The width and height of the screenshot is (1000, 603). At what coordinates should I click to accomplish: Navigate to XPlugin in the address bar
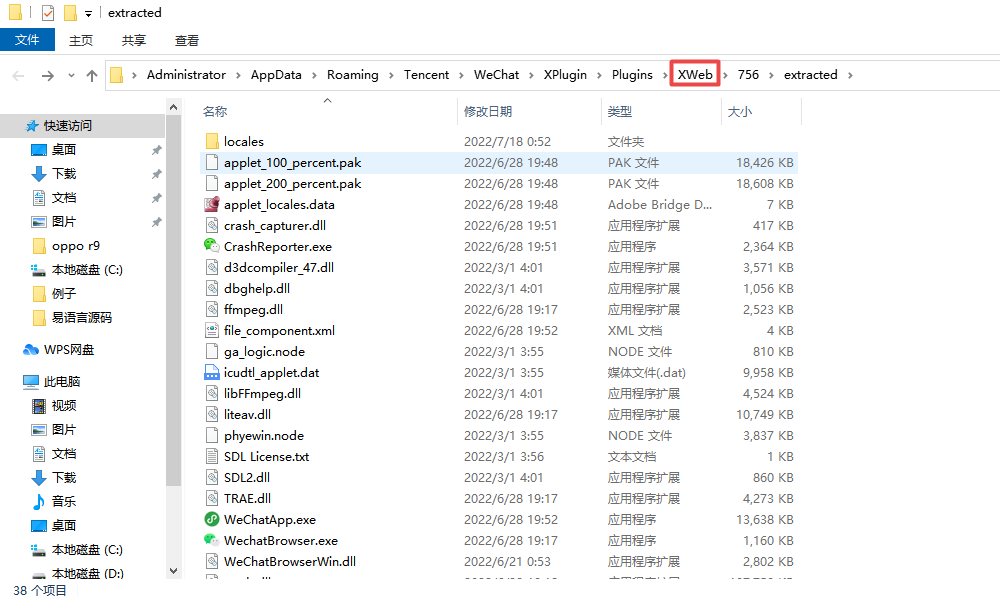click(x=565, y=75)
